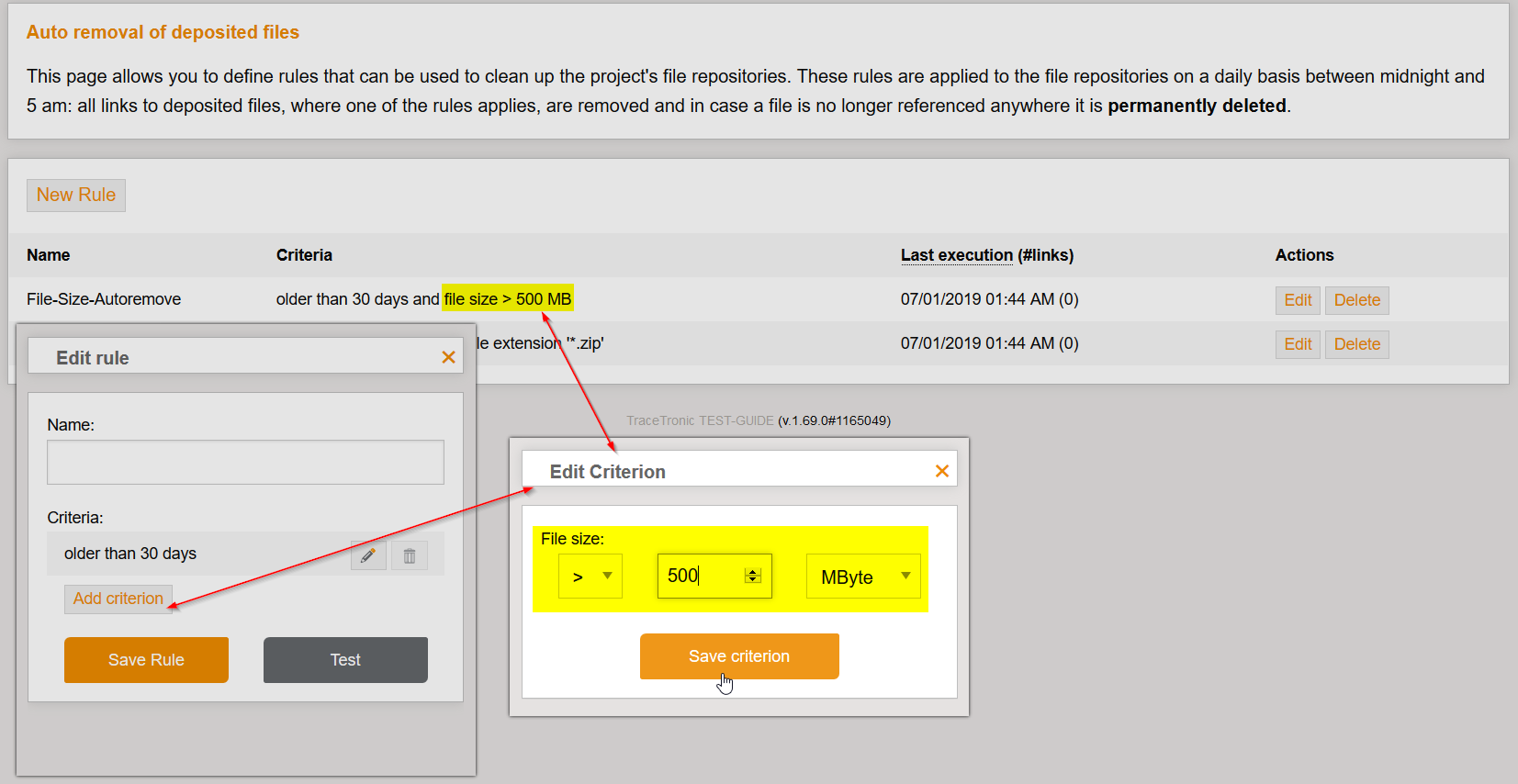This screenshot has width=1518, height=784.
Task: Click the pencil icon to edit criterion
Action: coord(368,555)
